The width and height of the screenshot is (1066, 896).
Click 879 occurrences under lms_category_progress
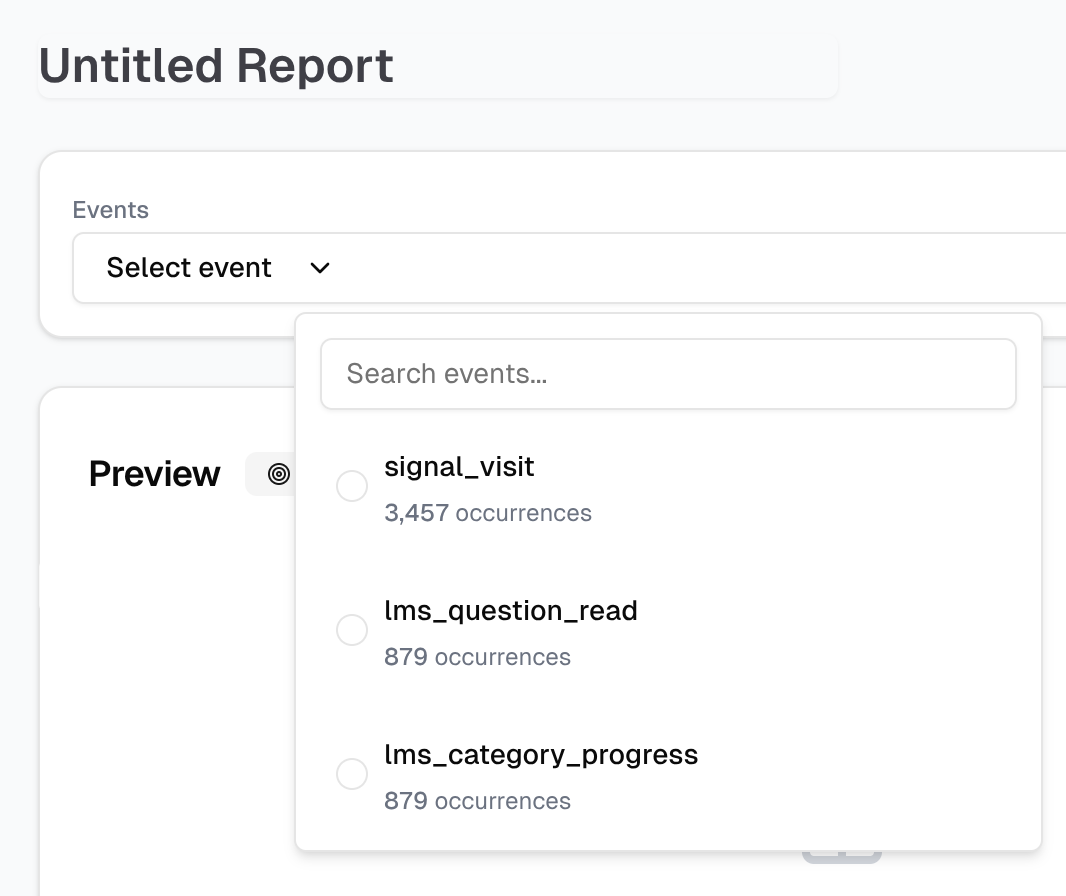(x=477, y=801)
